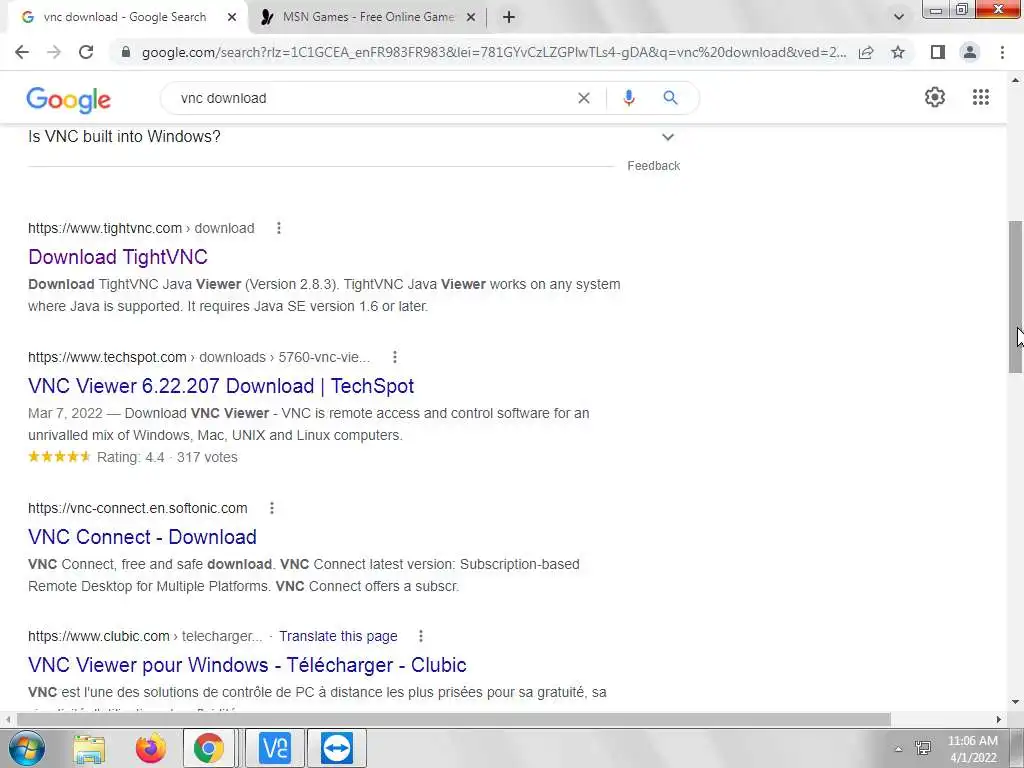
Task: Click the Feedback link
Action: point(653,166)
